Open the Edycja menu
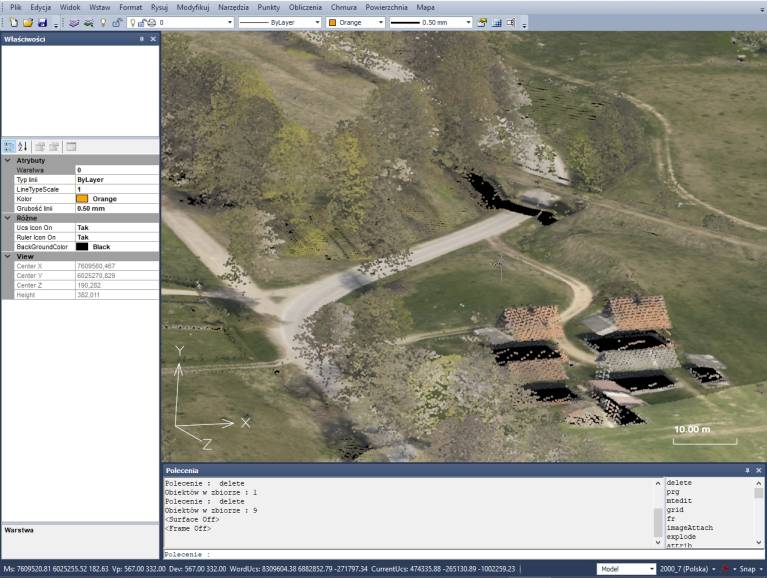Screen dimensions: 767x578 (41, 7)
